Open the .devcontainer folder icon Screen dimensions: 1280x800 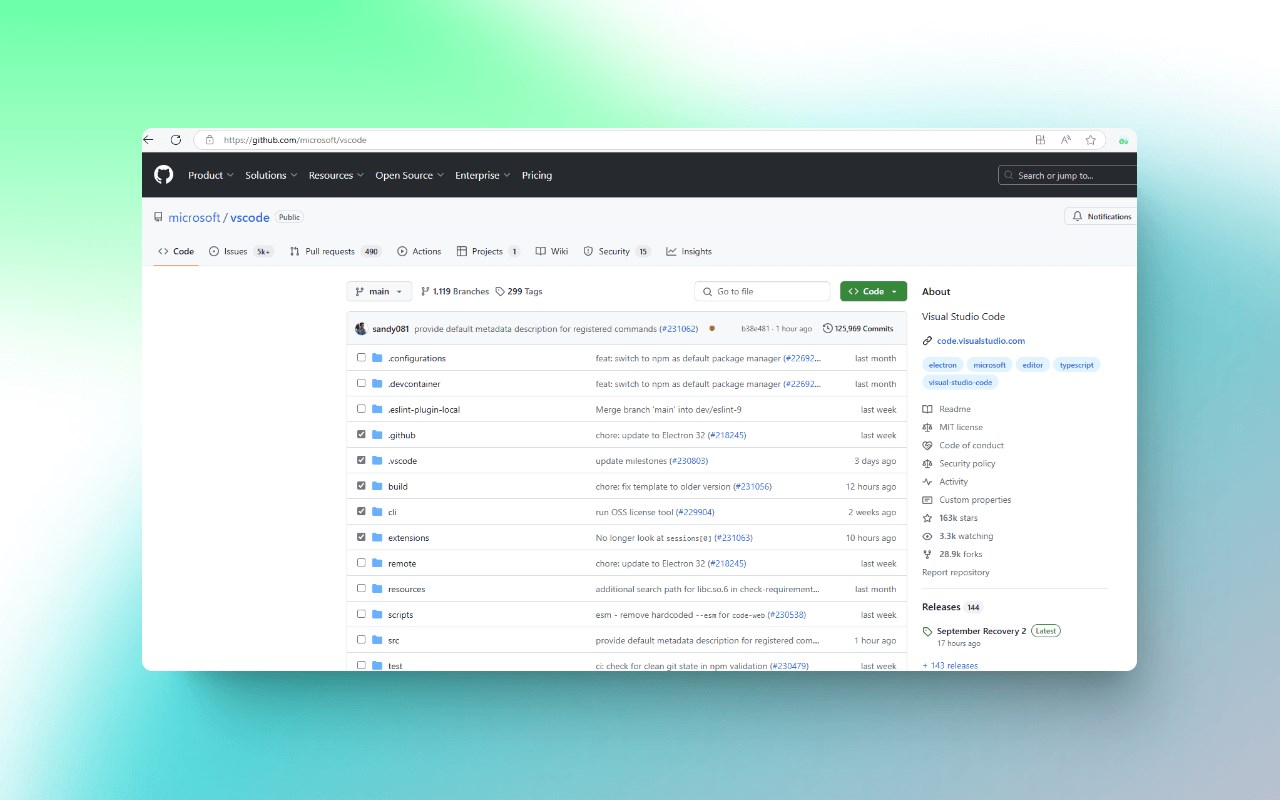click(377, 384)
